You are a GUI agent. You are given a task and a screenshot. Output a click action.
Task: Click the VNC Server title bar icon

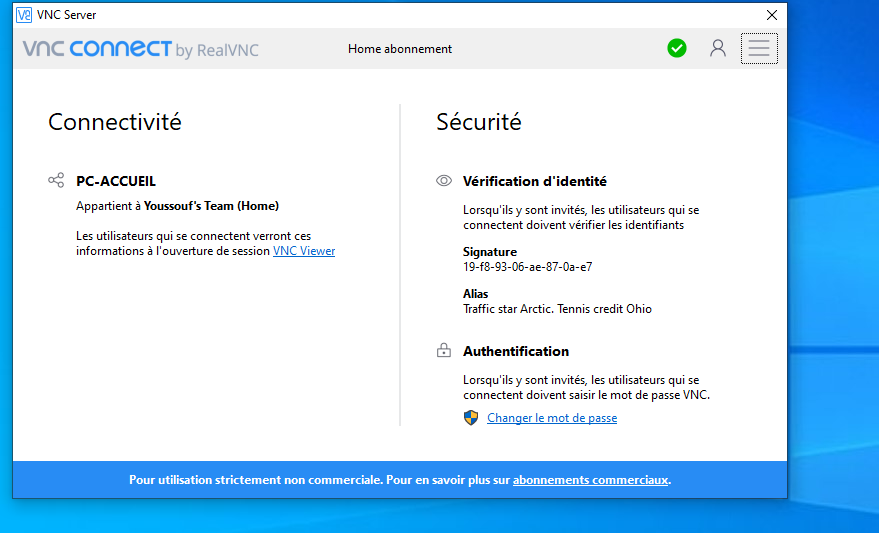coord(24,15)
